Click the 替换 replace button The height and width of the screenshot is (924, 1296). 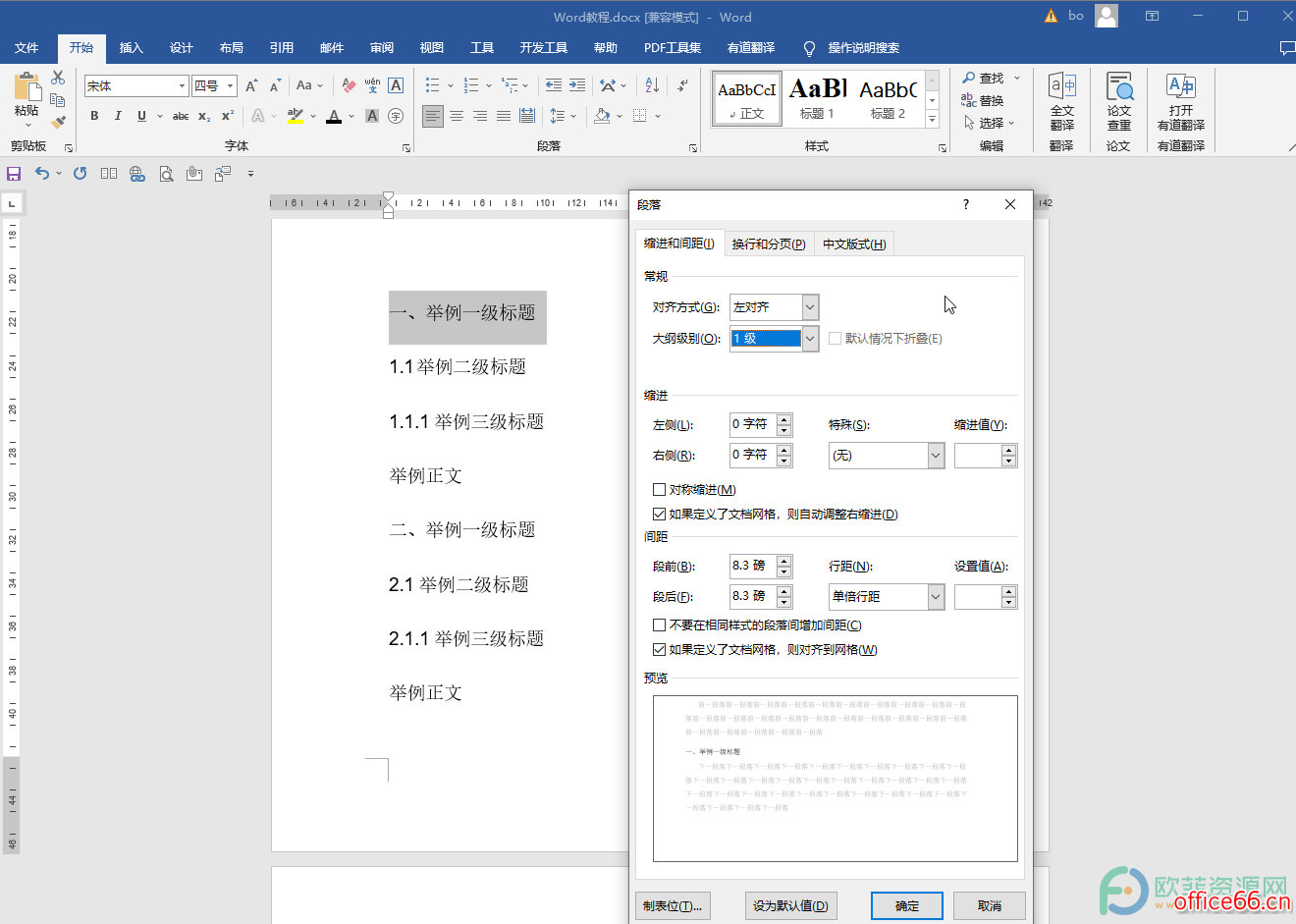click(983, 100)
